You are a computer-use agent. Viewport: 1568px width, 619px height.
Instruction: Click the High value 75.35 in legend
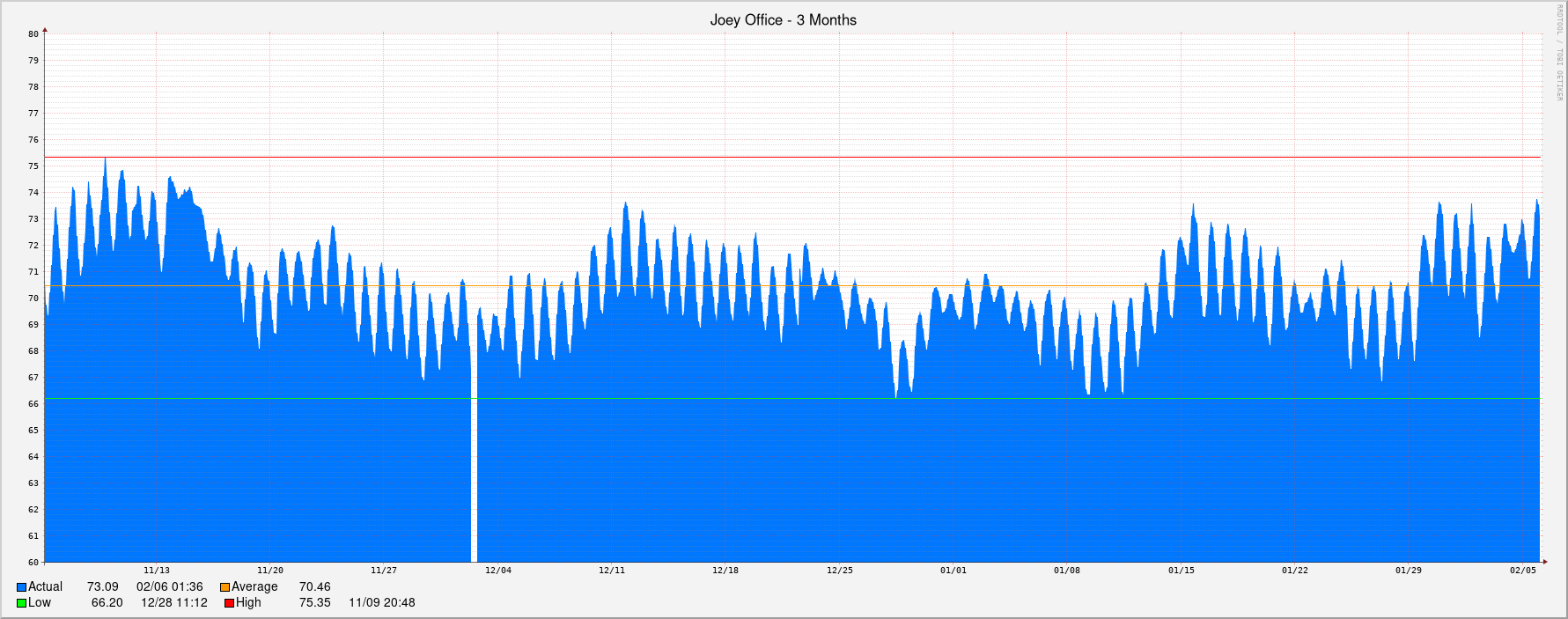314,603
